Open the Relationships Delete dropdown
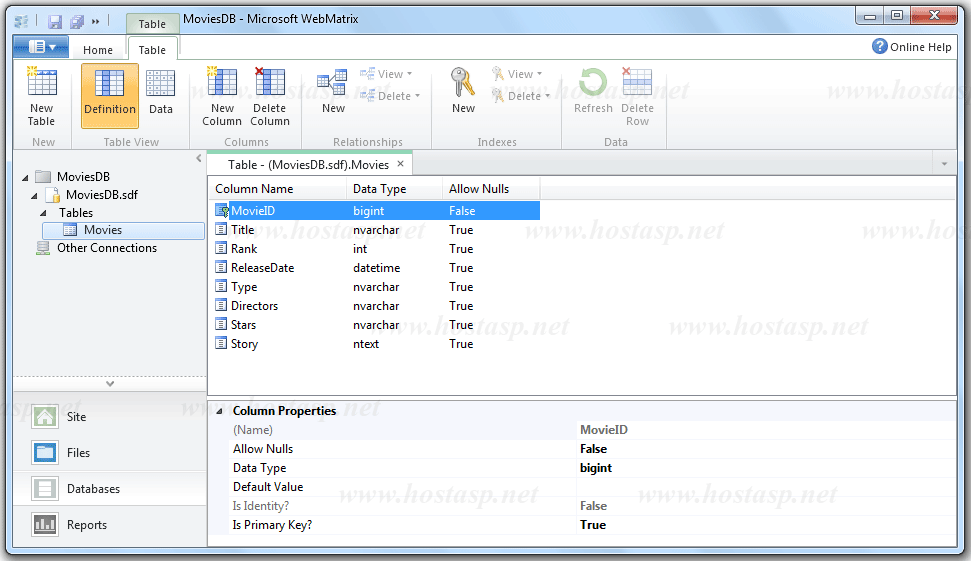 tap(390, 96)
